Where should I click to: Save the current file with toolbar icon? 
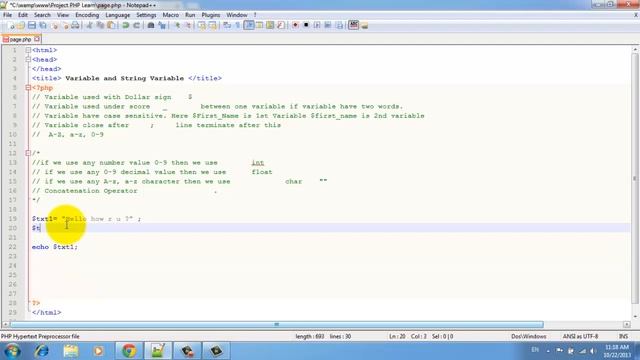click(x=32, y=25)
